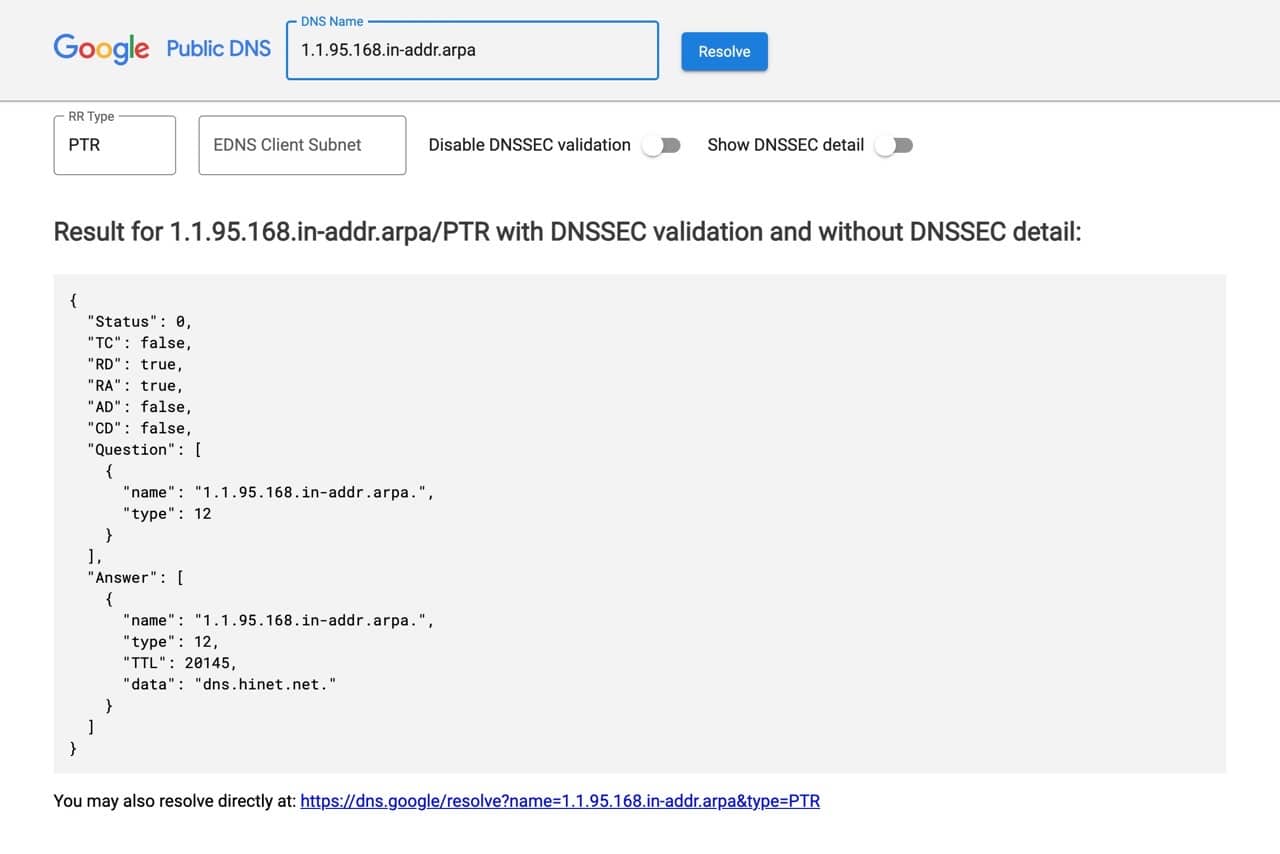
Task: Toggle Disable DNSSEC validation switch
Action: [661, 146]
